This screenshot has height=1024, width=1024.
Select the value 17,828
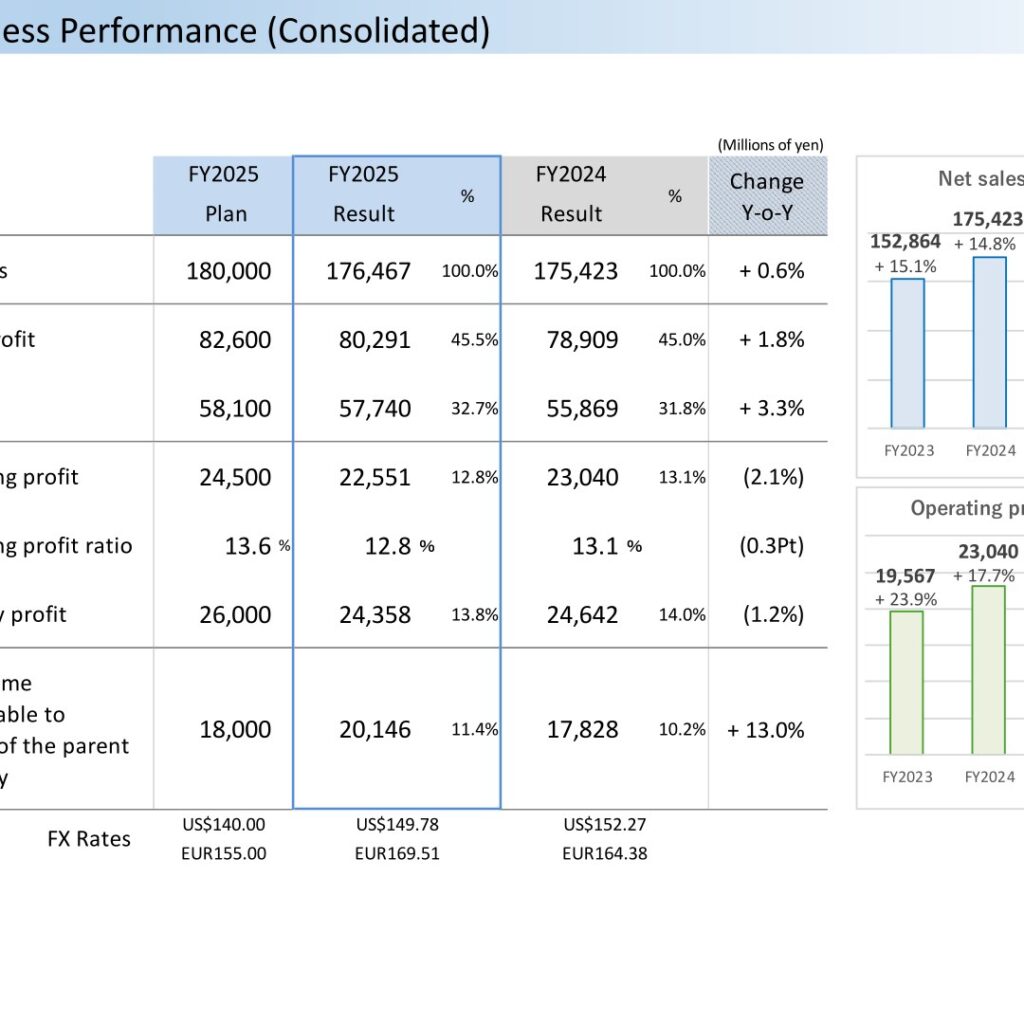coord(582,729)
